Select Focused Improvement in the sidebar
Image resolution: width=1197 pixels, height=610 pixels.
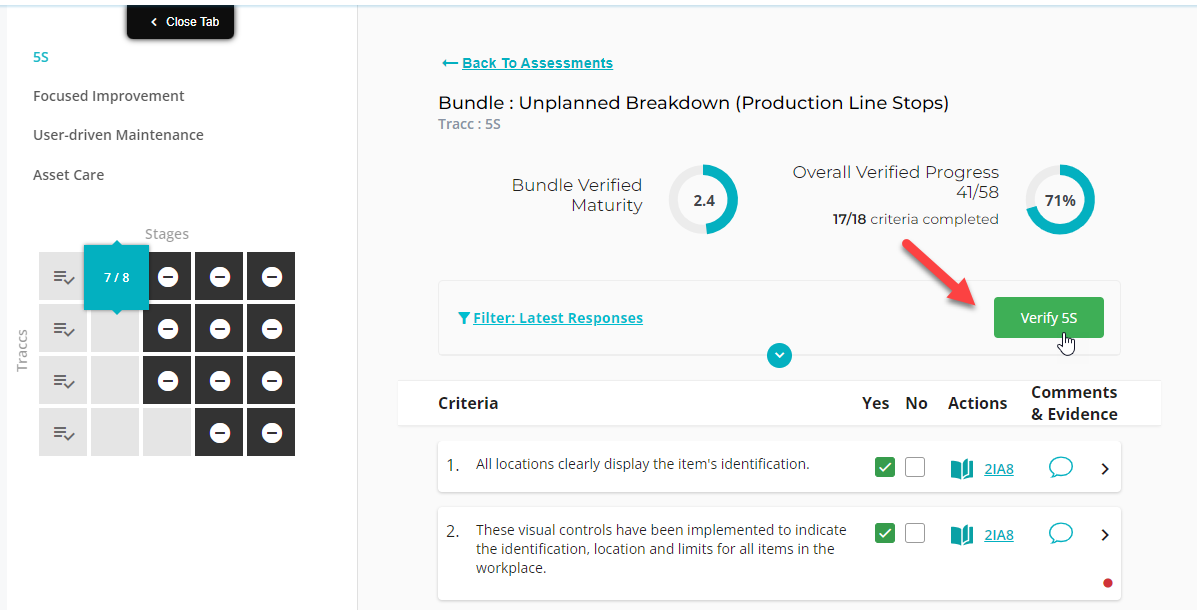coord(108,96)
